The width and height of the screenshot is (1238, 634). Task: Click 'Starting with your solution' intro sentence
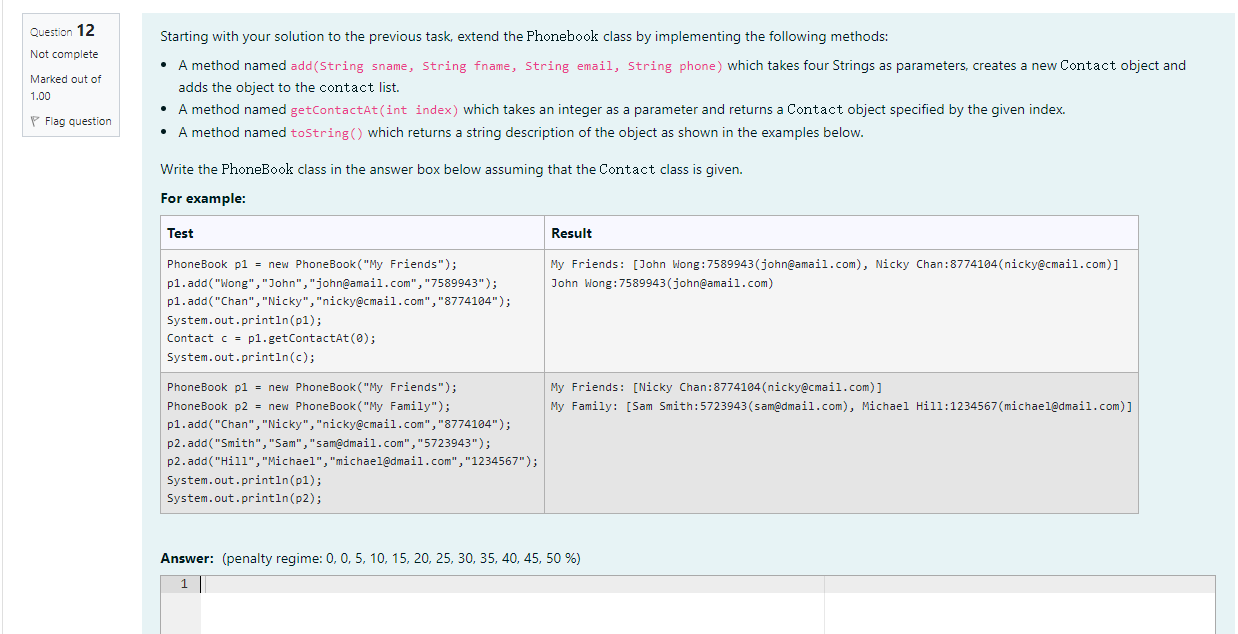[x=524, y=37]
